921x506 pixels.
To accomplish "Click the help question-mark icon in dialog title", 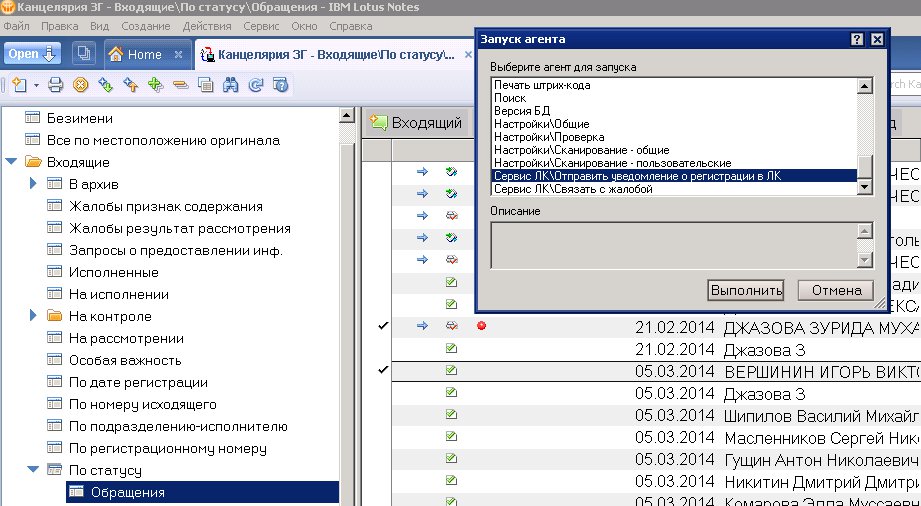I will 857,39.
